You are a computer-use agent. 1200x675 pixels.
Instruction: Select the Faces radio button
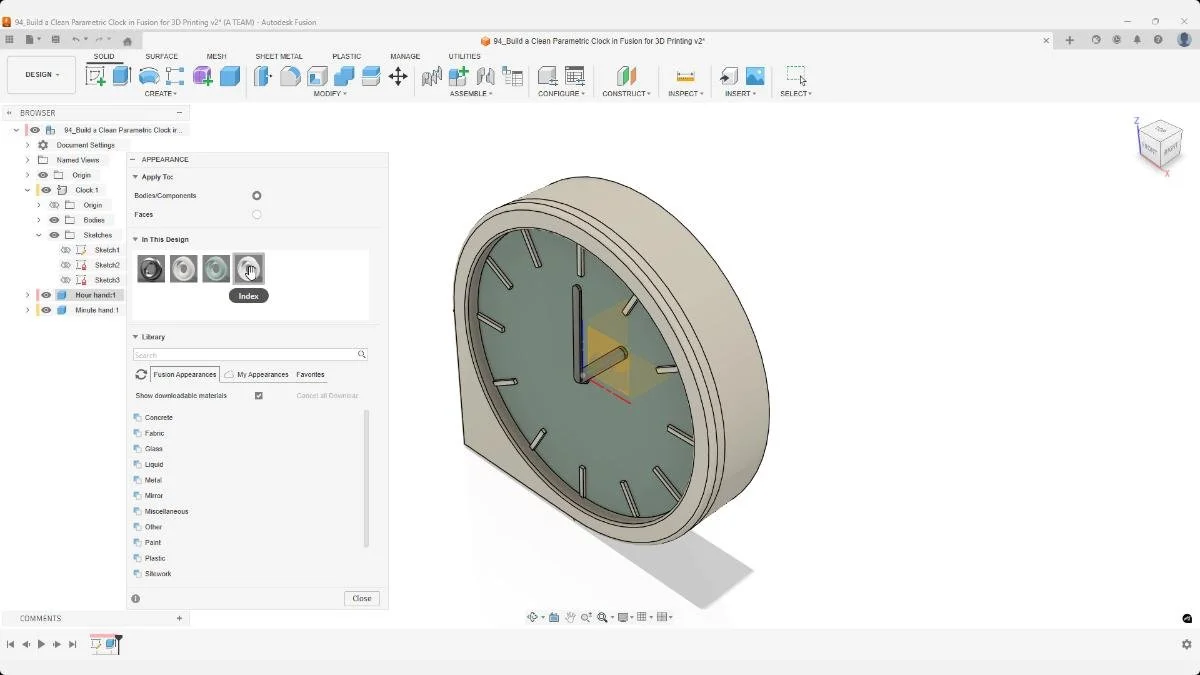[256, 214]
